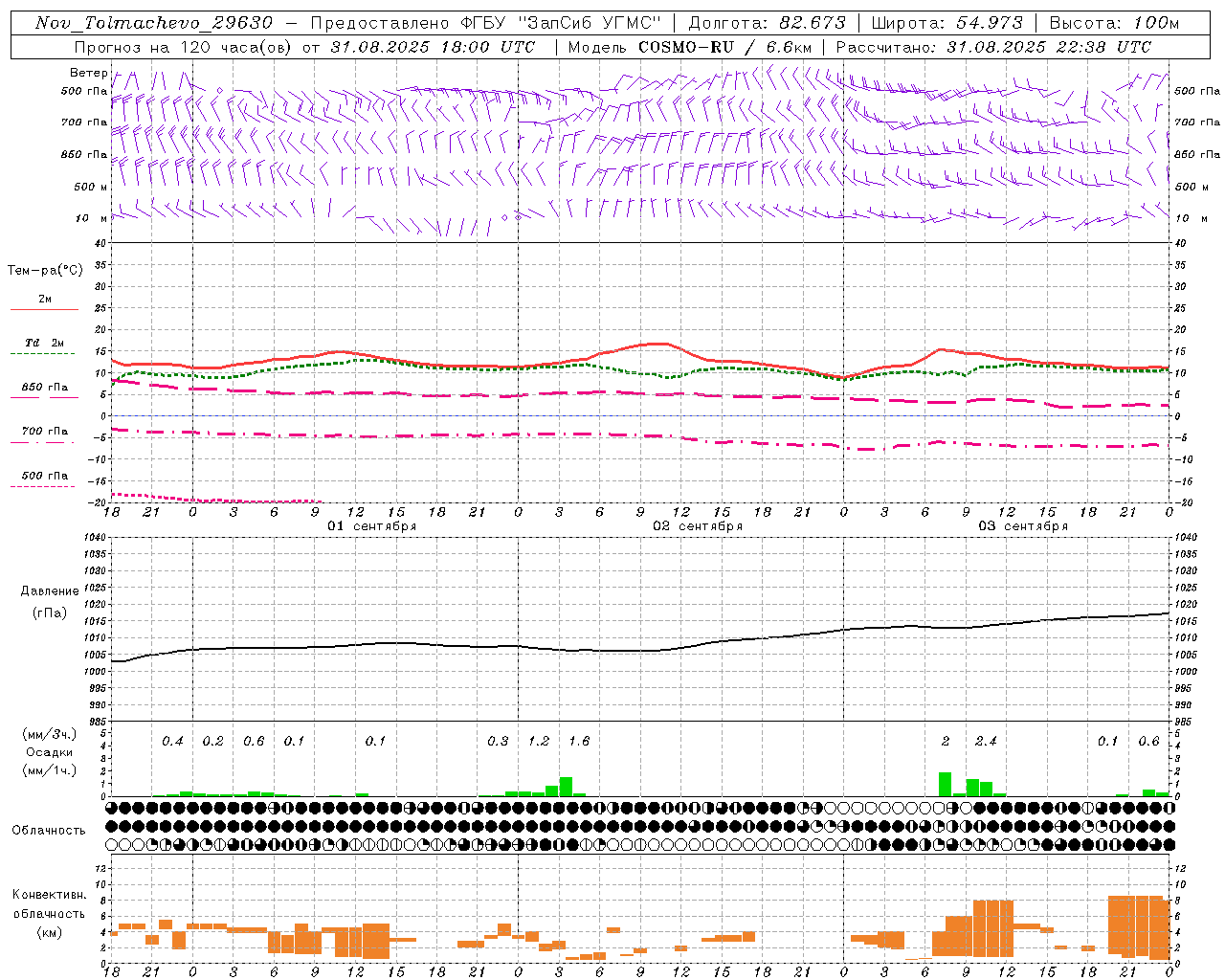Select the Конвективн. convective cloud label
Screen dimensions: 1225x980
click(49, 895)
